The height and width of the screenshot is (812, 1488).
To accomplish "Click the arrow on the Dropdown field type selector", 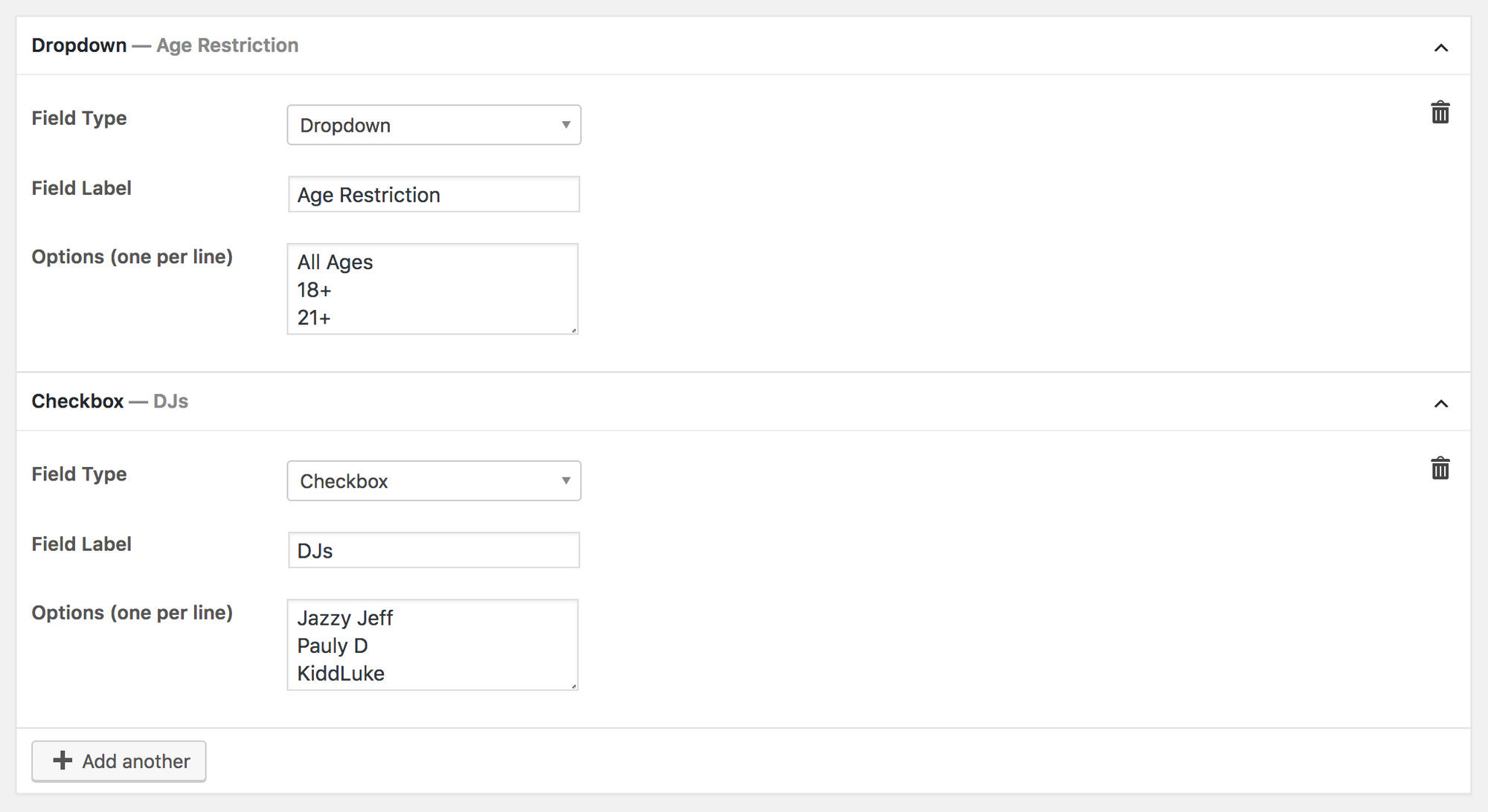I will (x=565, y=124).
